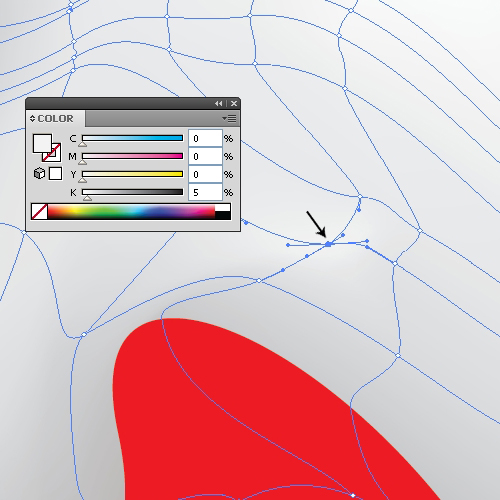
Task: Focus the M percentage input field
Action: coord(205,156)
